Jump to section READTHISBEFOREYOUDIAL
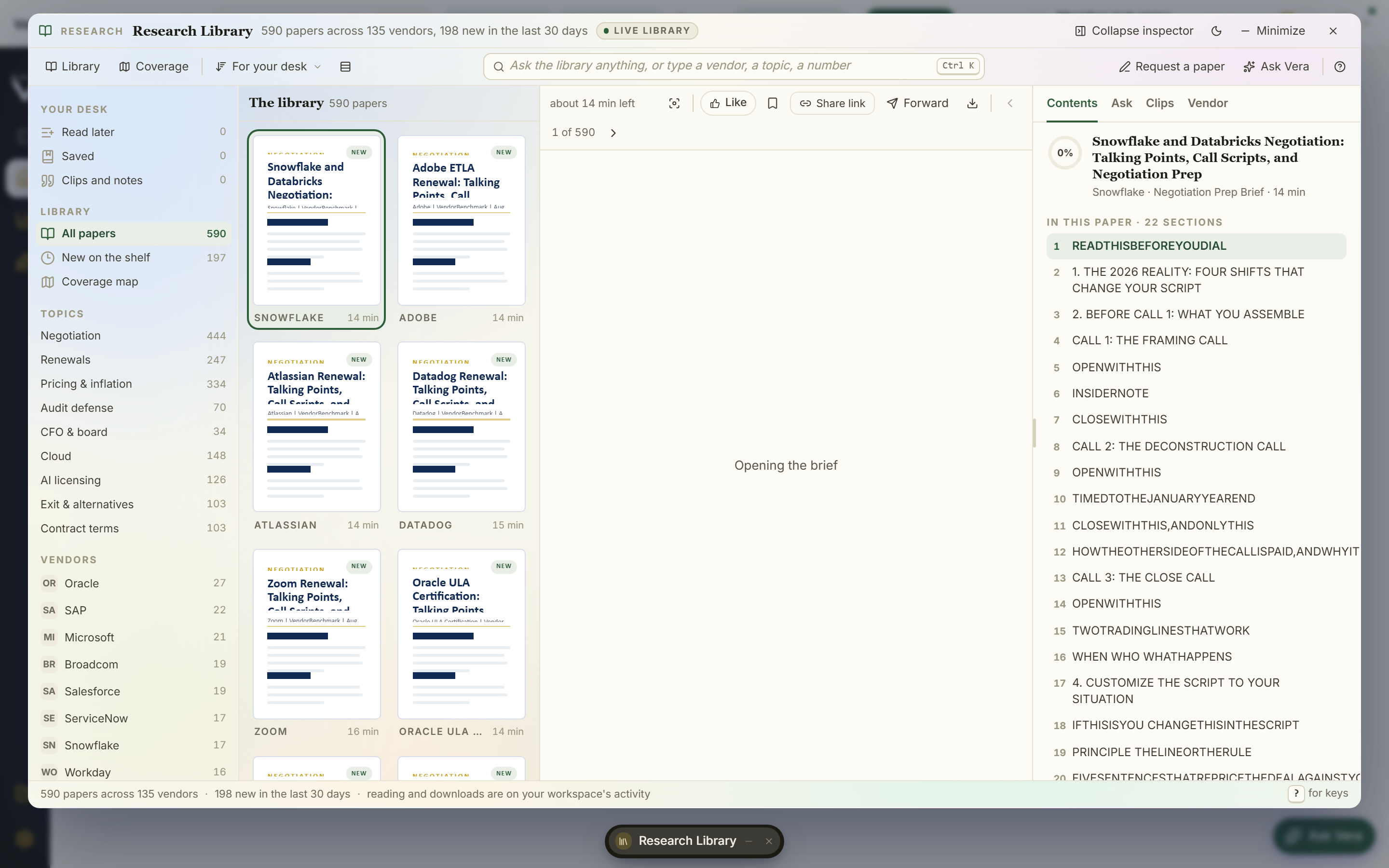 coord(1196,246)
